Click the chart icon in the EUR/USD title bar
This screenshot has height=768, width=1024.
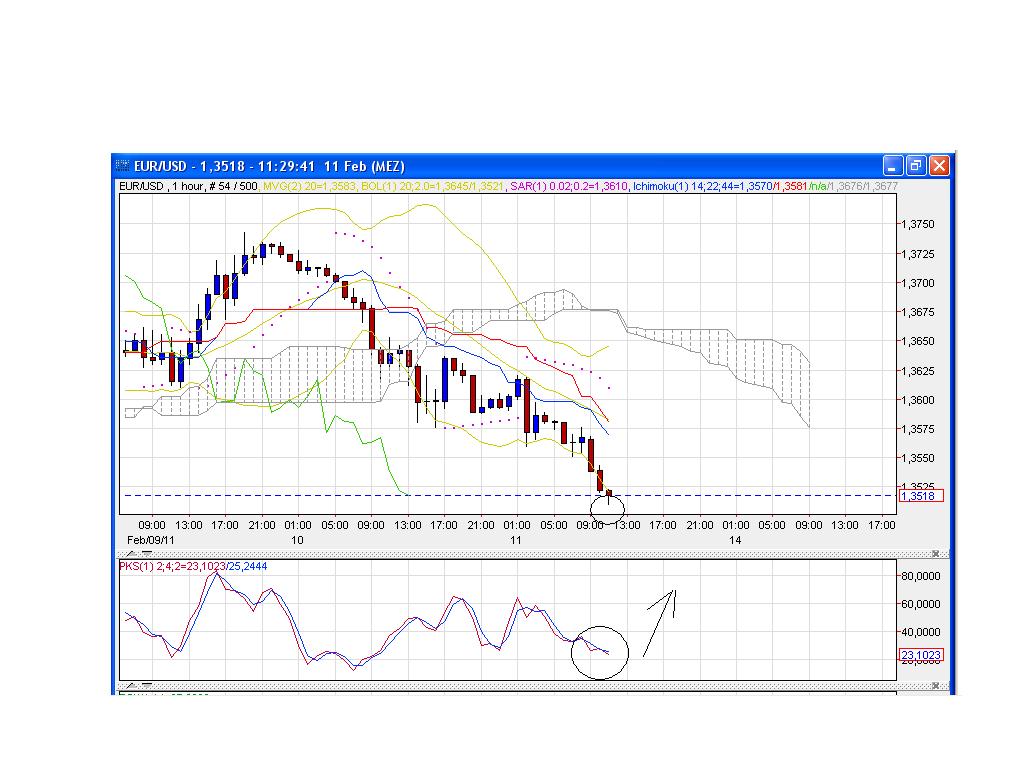(121, 166)
